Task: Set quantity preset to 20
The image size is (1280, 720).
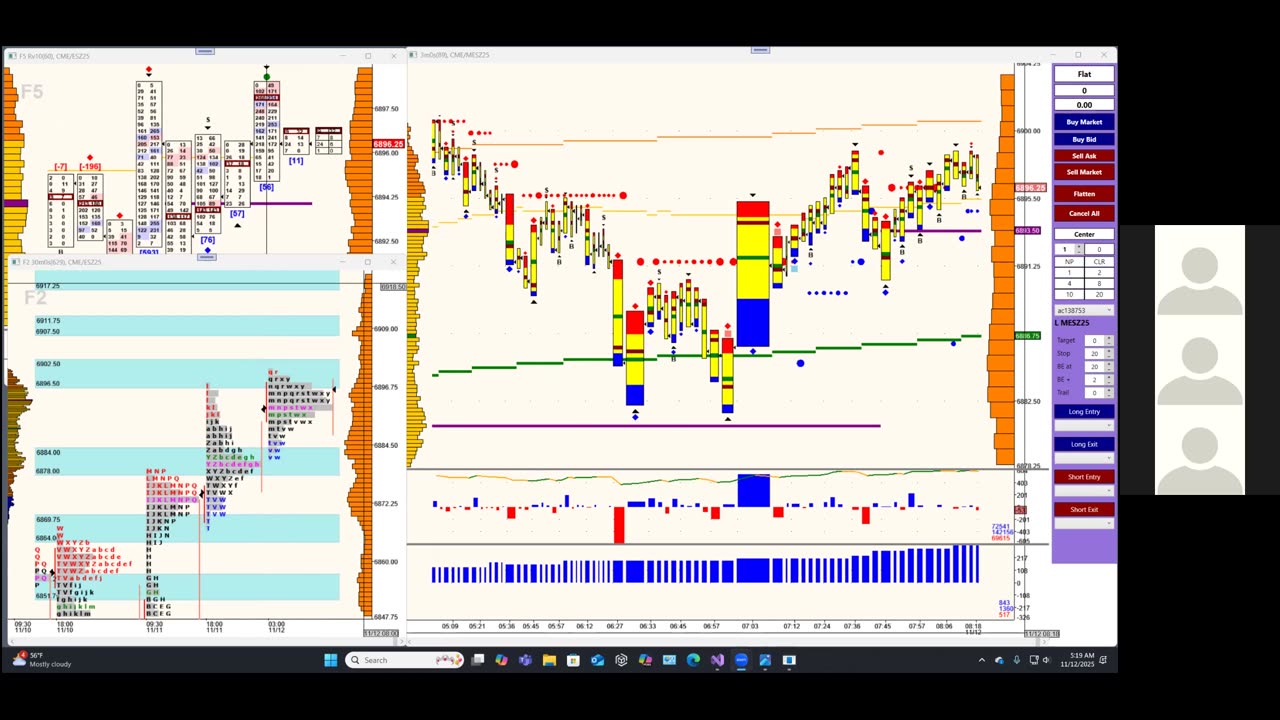Action: 1099,294
